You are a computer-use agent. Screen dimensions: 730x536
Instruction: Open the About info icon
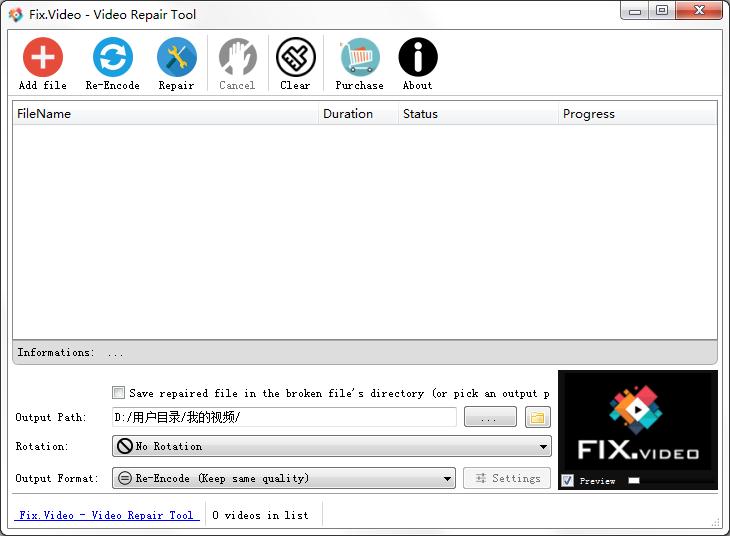tap(418, 57)
